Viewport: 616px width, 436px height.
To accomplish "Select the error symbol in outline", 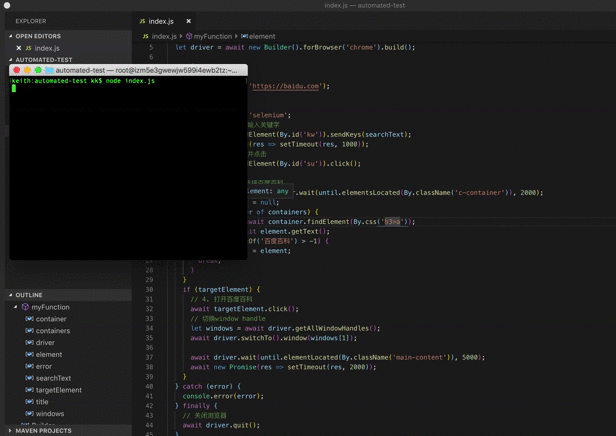I will (x=43, y=366).
